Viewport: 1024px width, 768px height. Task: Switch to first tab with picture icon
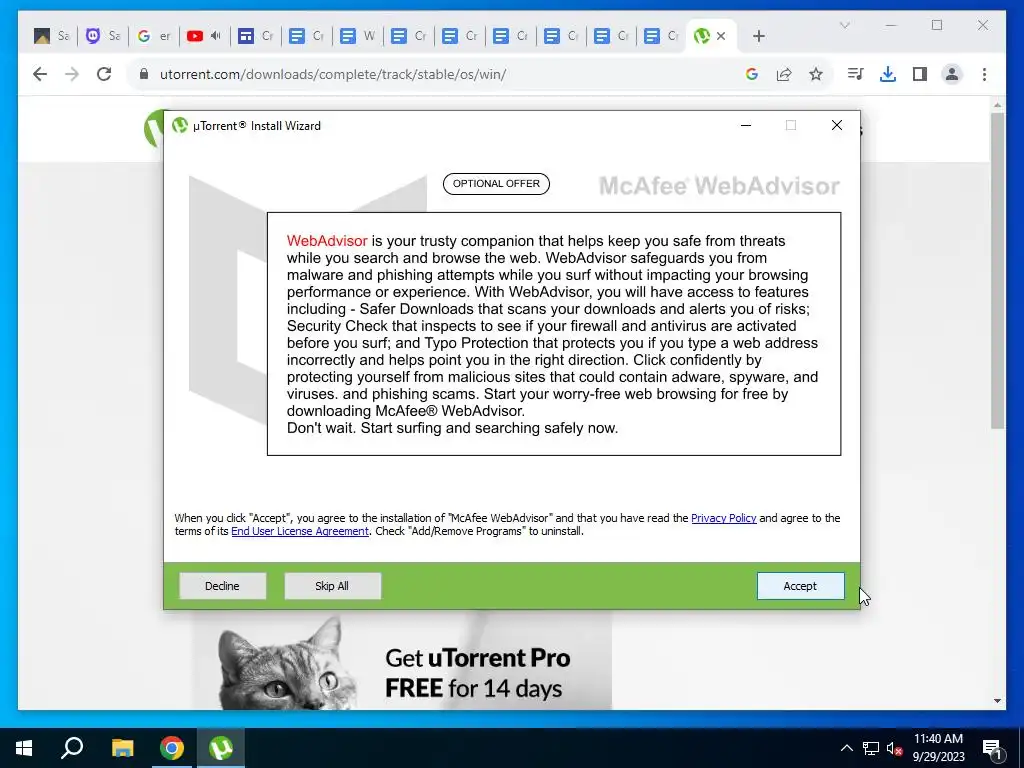[52, 36]
